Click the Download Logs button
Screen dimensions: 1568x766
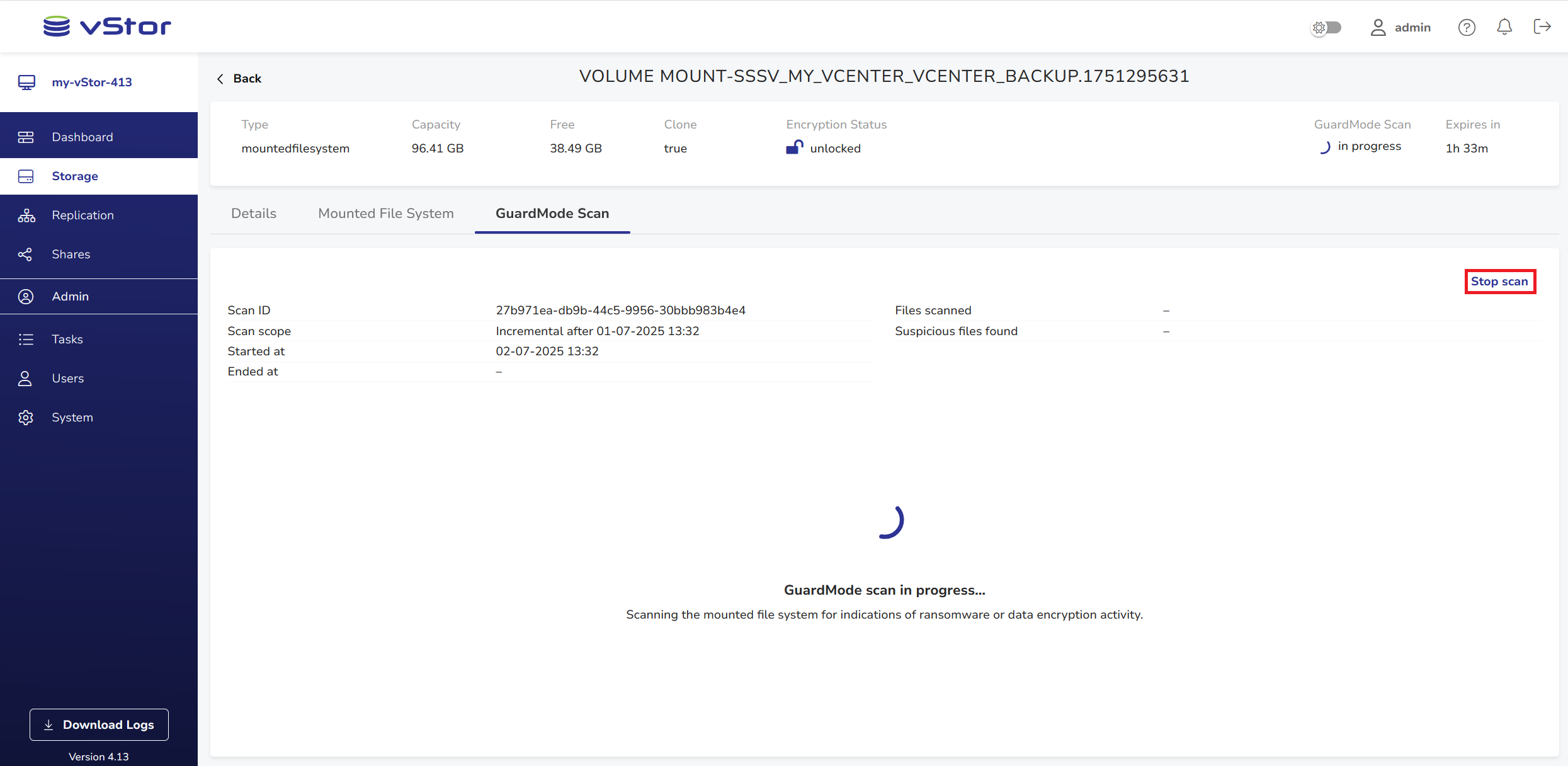click(x=99, y=724)
